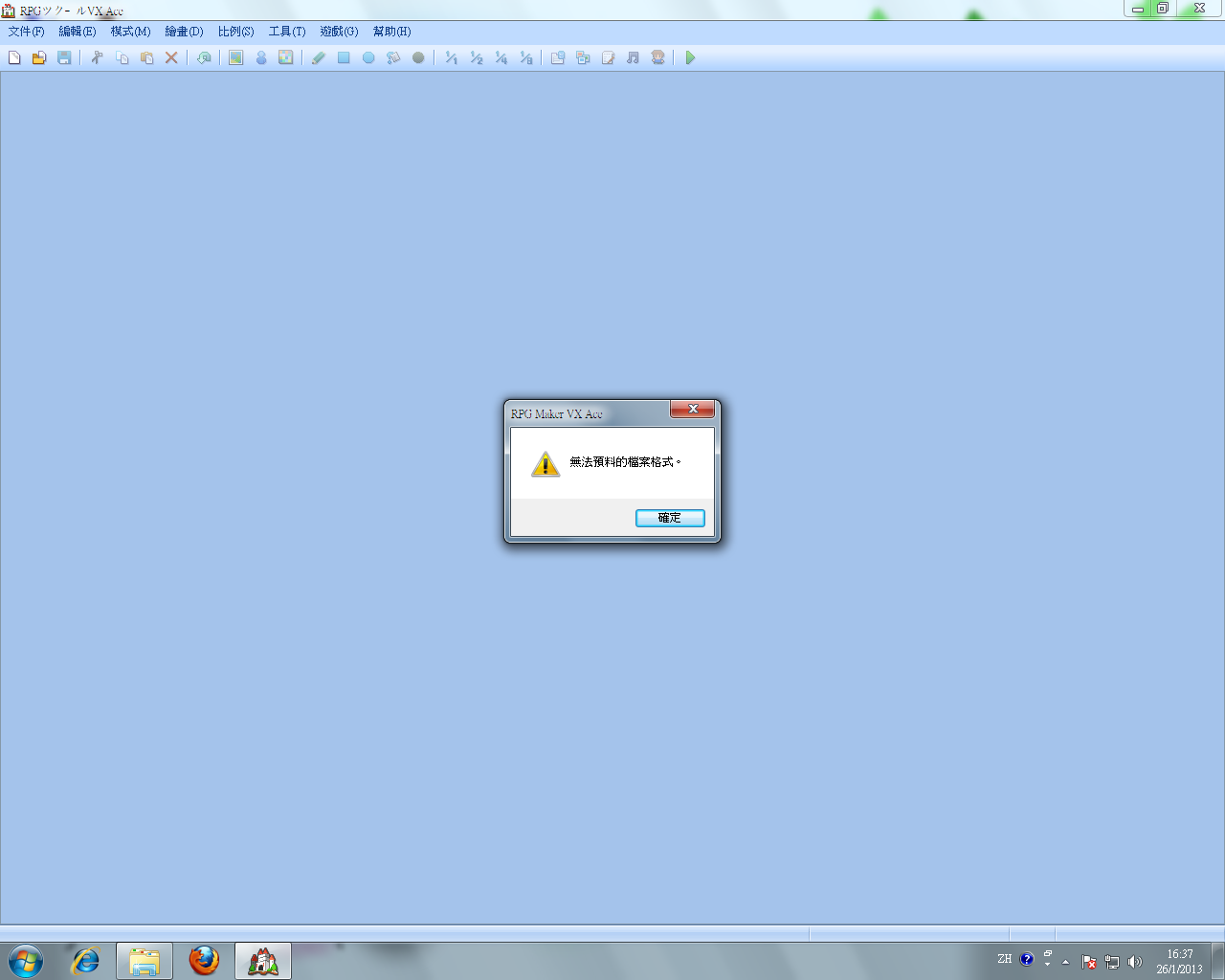Click the red X Delete icon
The width and height of the screenshot is (1225, 980).
point(171,58)
